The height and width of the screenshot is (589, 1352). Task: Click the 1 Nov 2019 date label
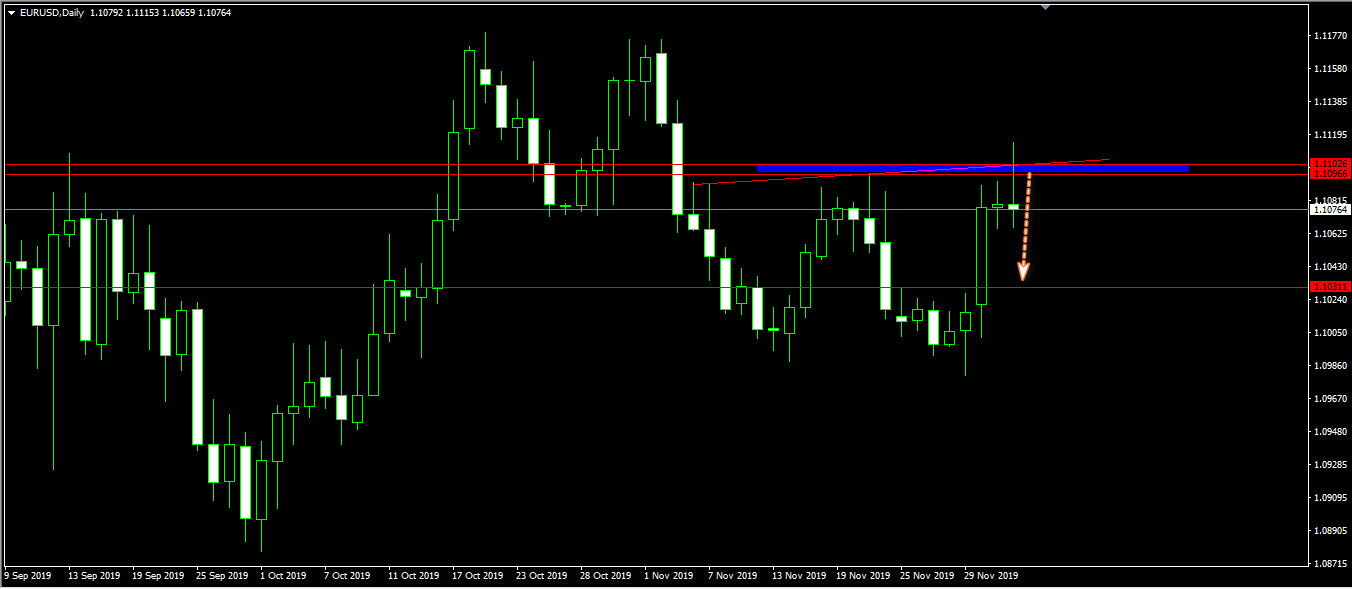pos(669,576)
